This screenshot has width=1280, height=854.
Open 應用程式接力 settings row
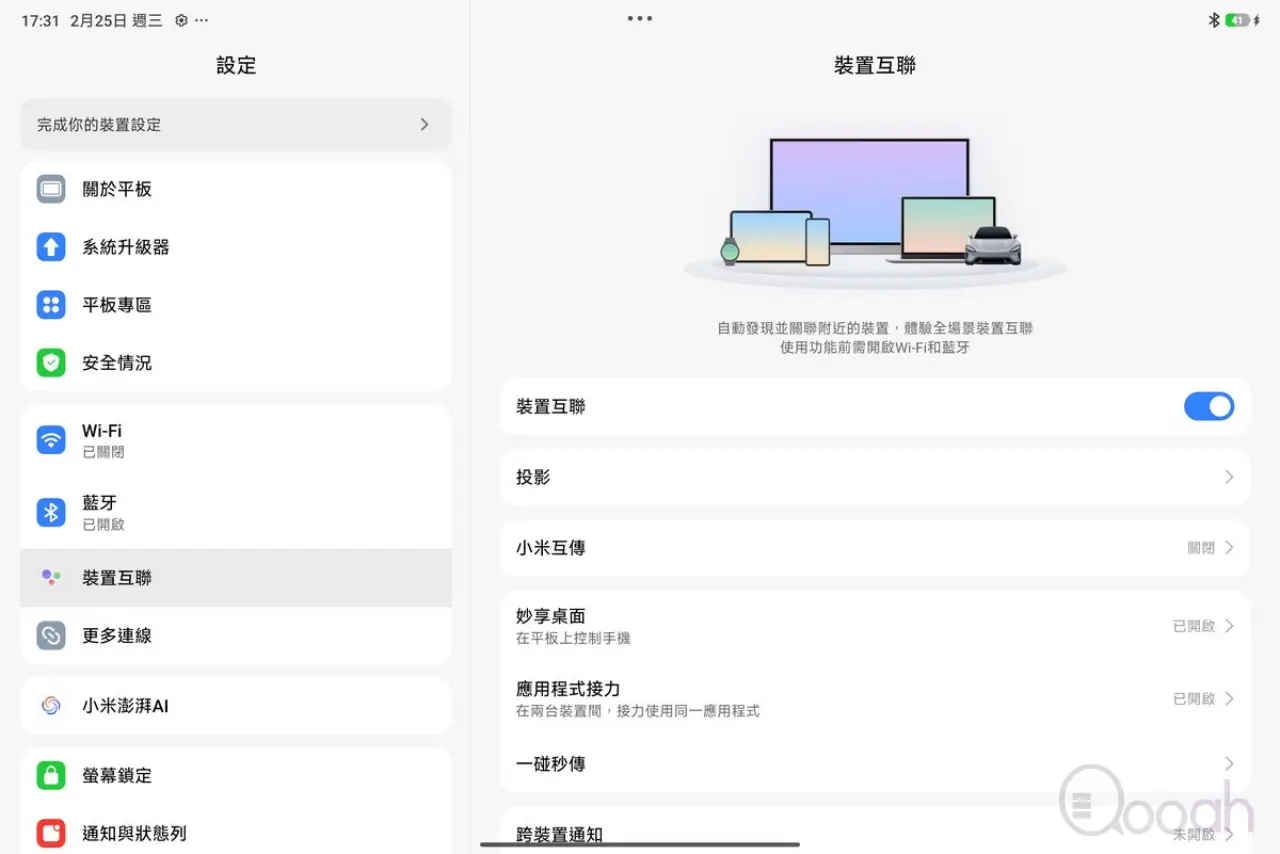coord(874,698)
